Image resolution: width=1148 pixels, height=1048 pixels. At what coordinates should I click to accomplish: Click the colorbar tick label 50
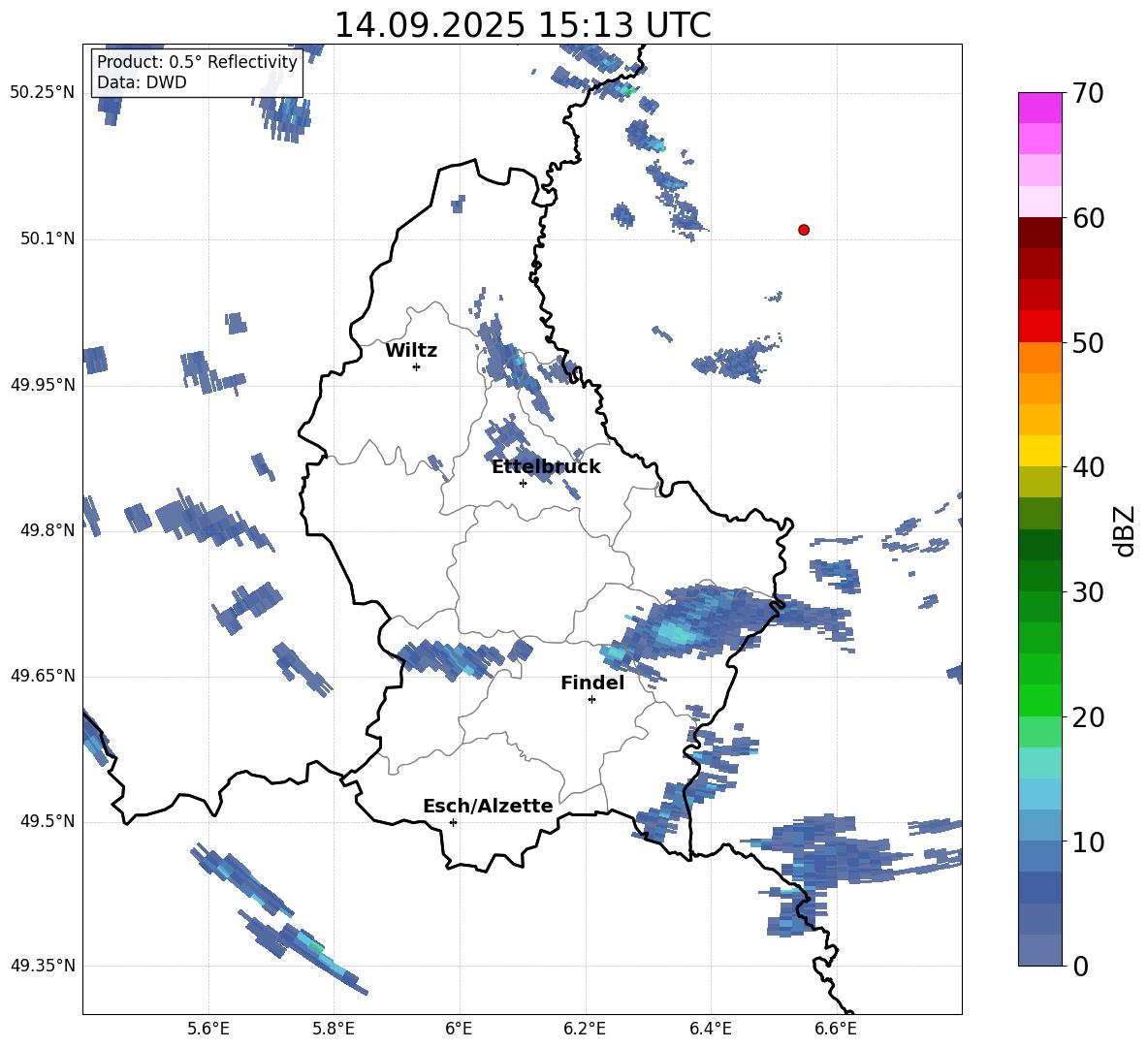1089,342
